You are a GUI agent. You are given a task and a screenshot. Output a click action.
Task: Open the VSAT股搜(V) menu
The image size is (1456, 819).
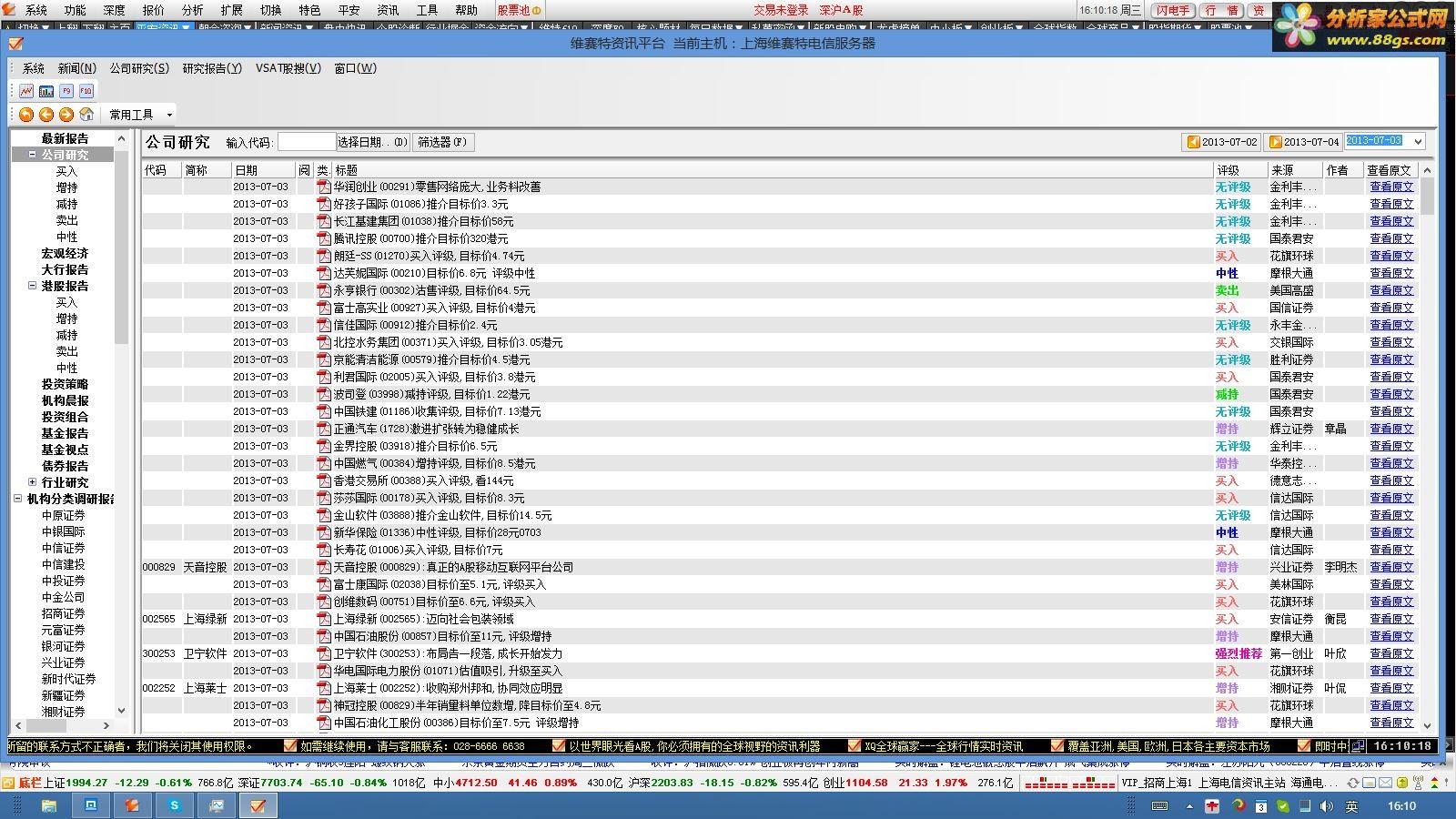coord(288,68)
